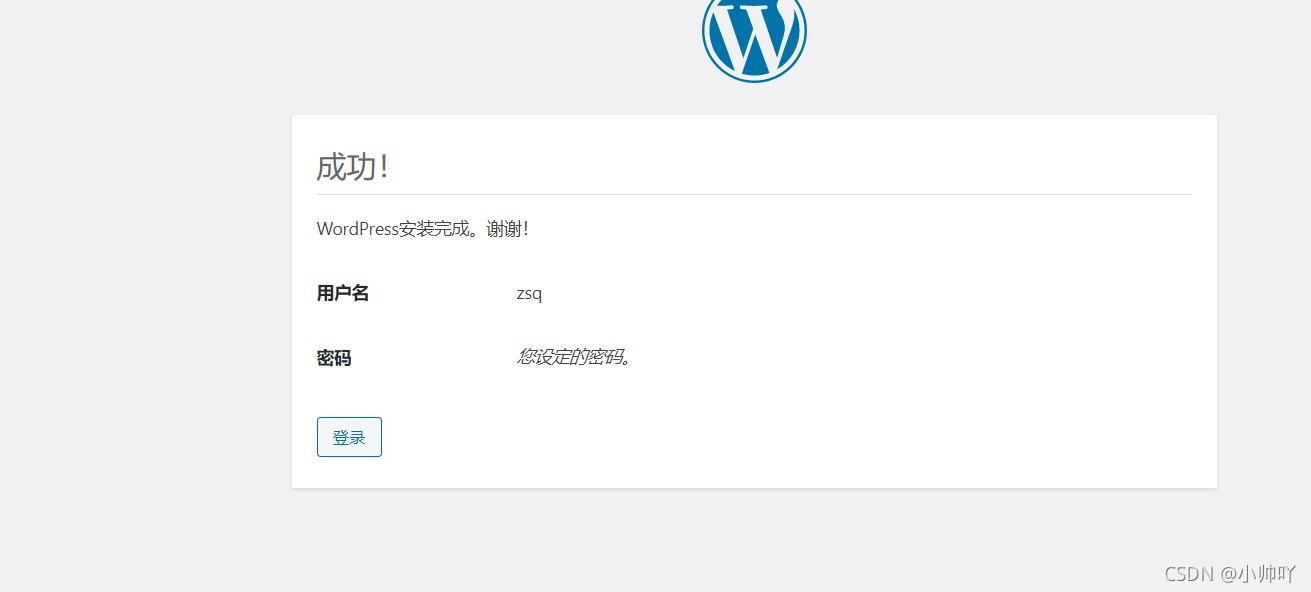
Task: Select the username value zsq
Action: pos(528,293)
